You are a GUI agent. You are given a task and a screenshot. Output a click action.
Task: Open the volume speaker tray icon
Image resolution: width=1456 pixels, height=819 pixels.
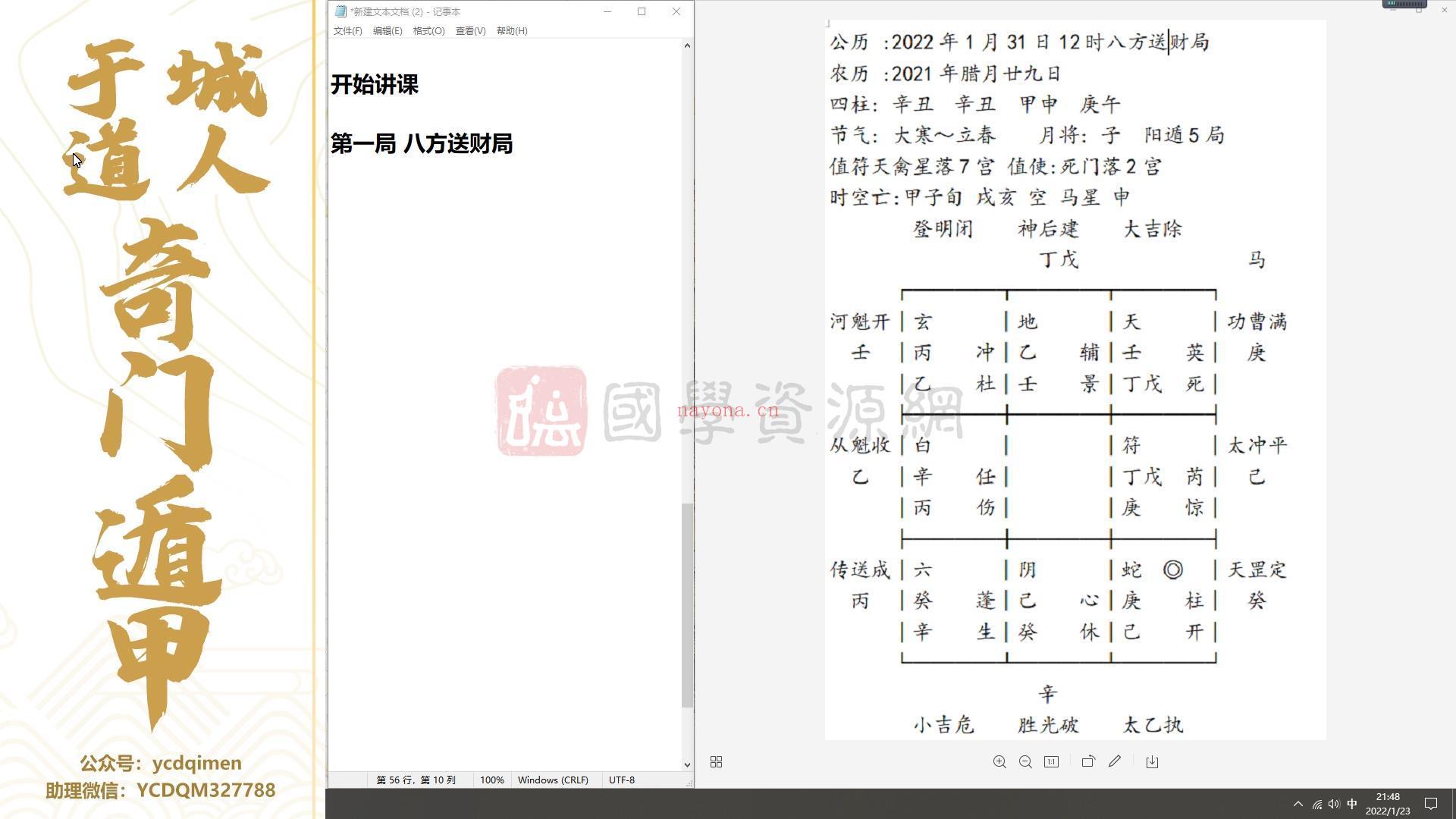pos(1334,804)
